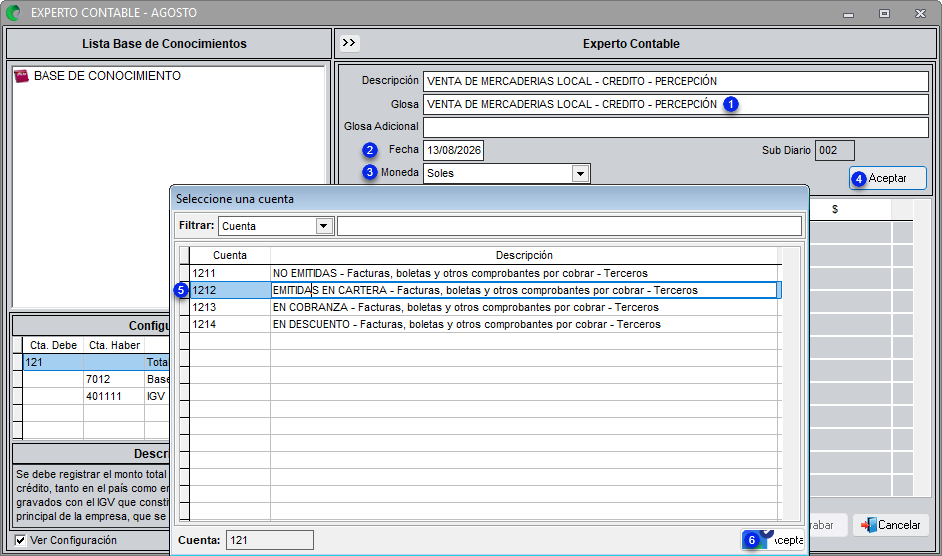Click the Glosa Adicional input field
Screen dimensions: 942x556
pos(676,127)
